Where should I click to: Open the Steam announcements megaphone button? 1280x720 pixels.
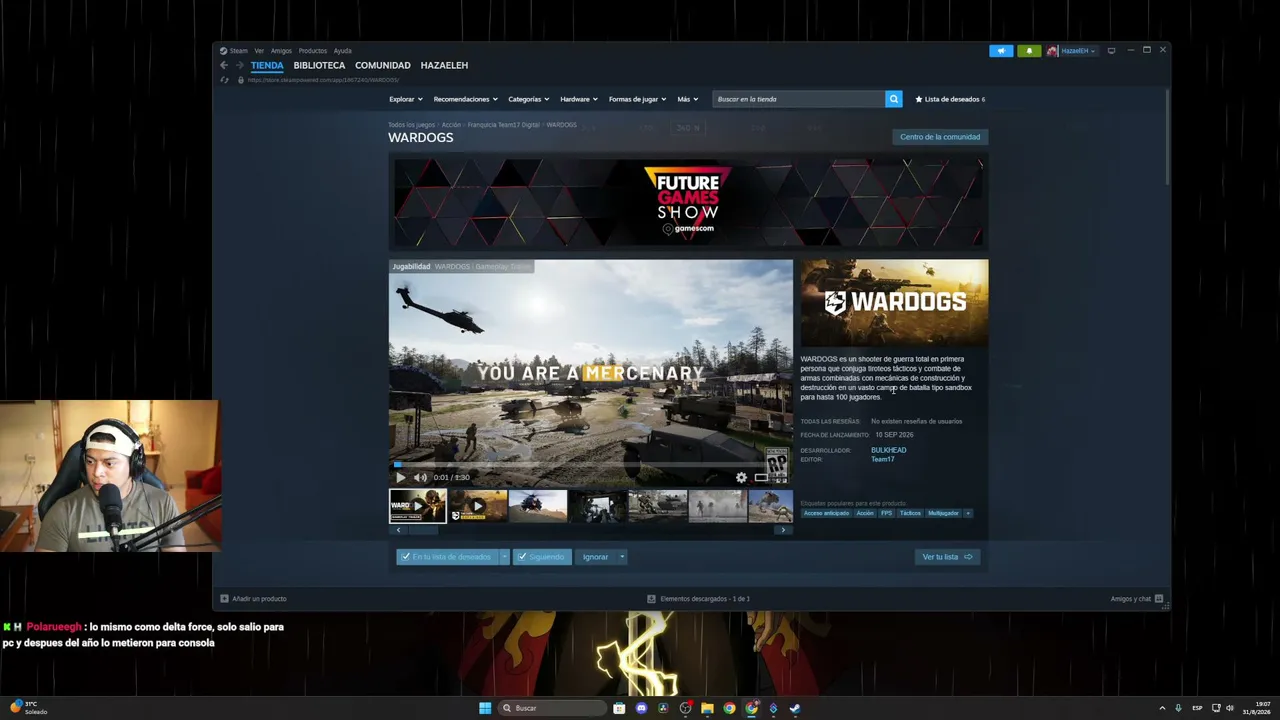(1001, 51)
